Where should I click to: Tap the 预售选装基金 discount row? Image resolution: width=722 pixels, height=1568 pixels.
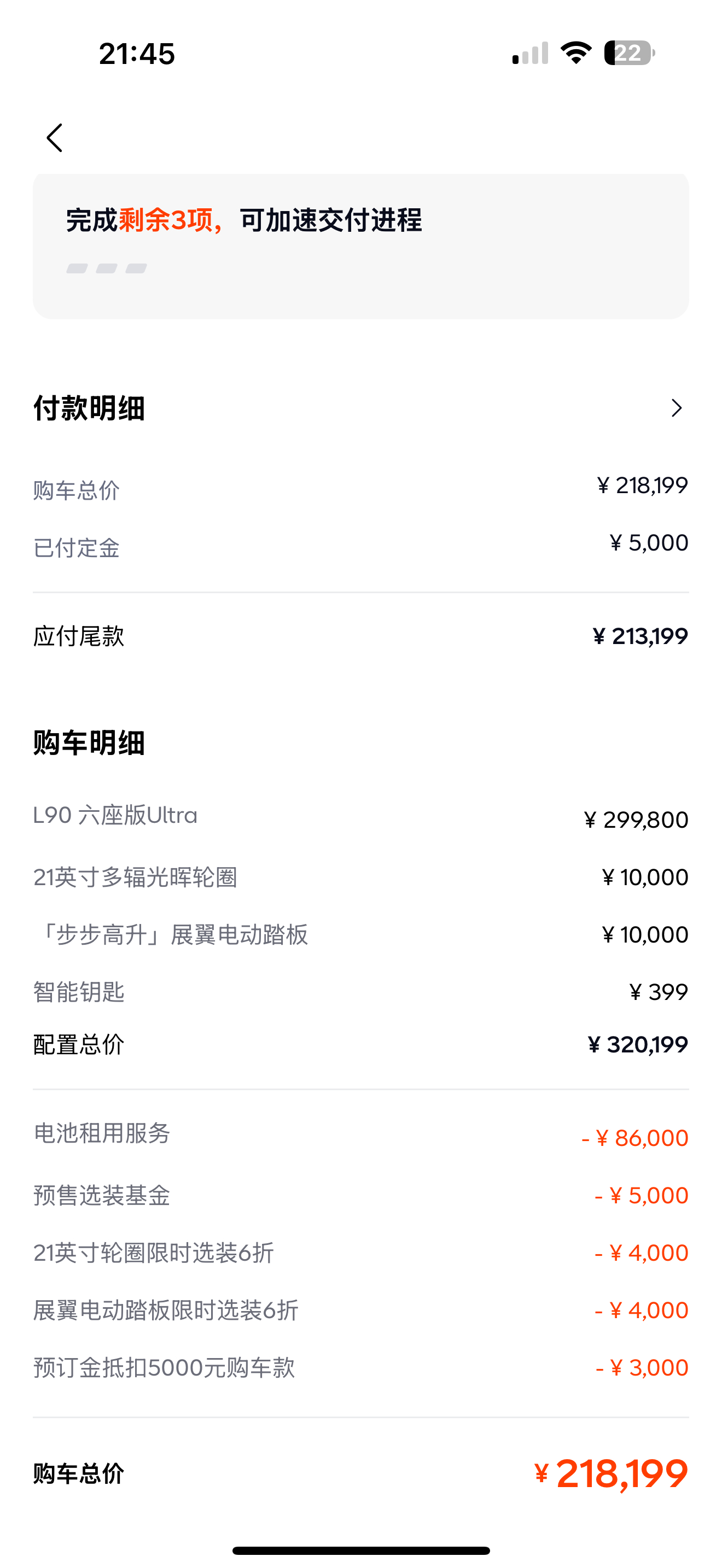[x=360, y=1196]
